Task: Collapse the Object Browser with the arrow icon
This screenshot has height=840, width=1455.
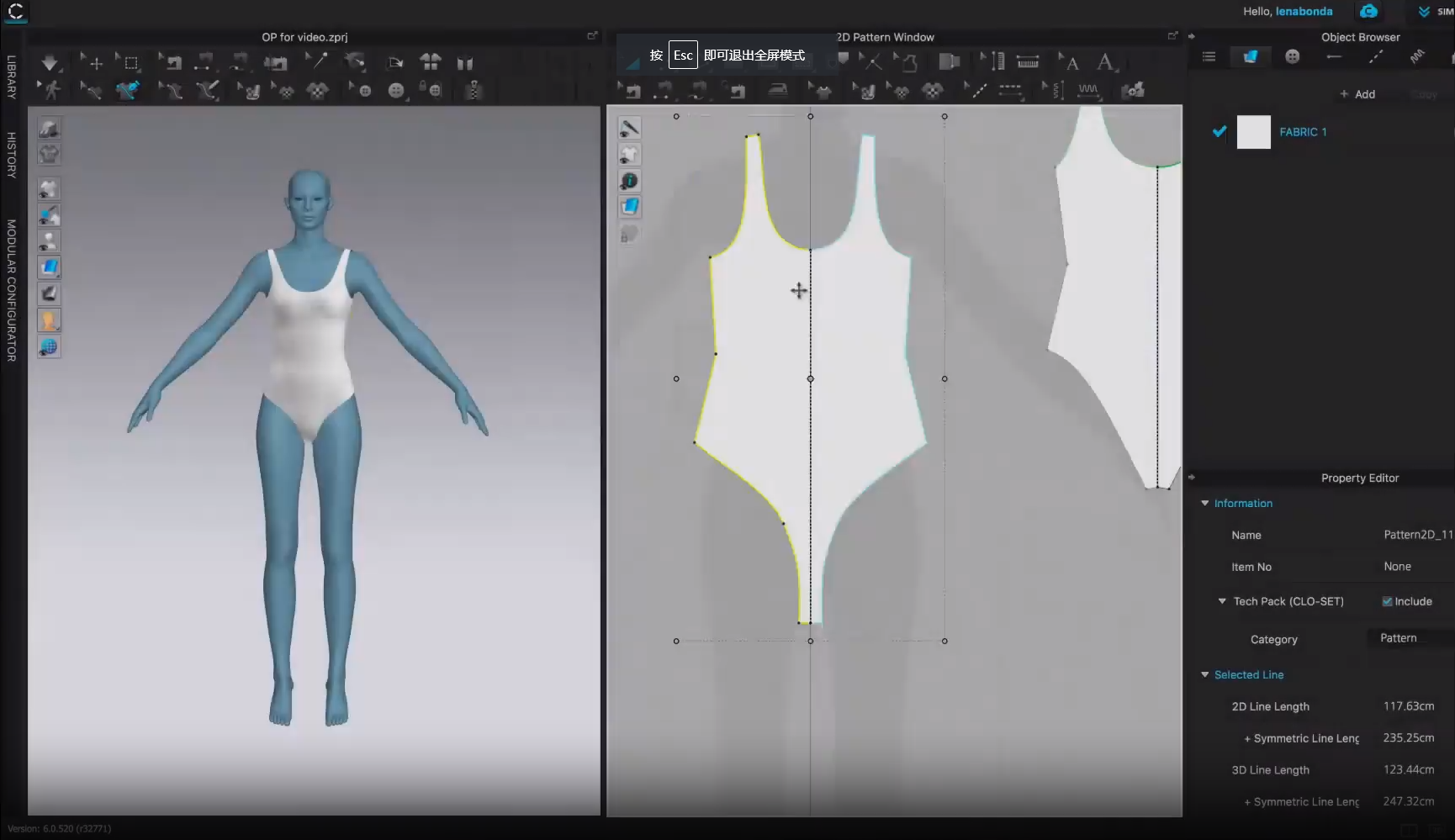Action: coord(1192,36)
